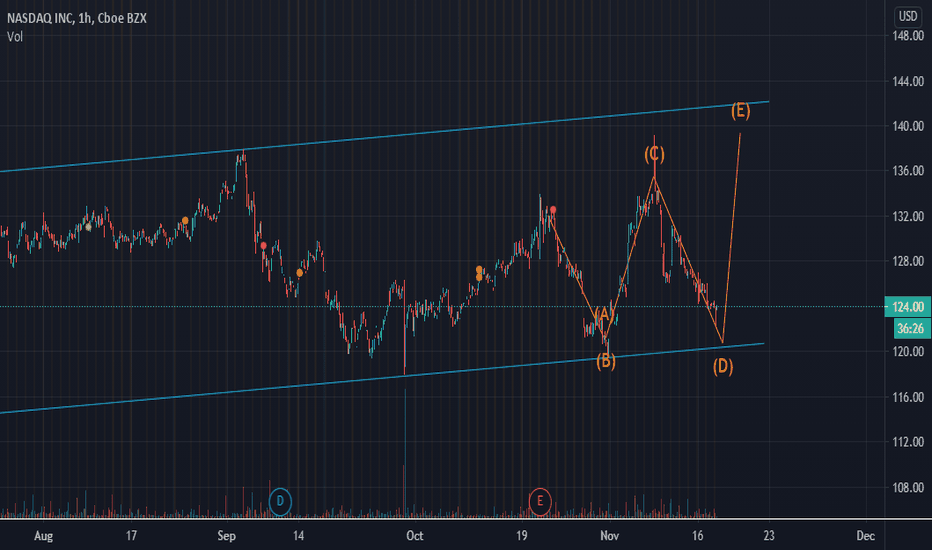Click the USD currency button
Viewport: 932px width, 550px height.
click(x=907, y=16)
